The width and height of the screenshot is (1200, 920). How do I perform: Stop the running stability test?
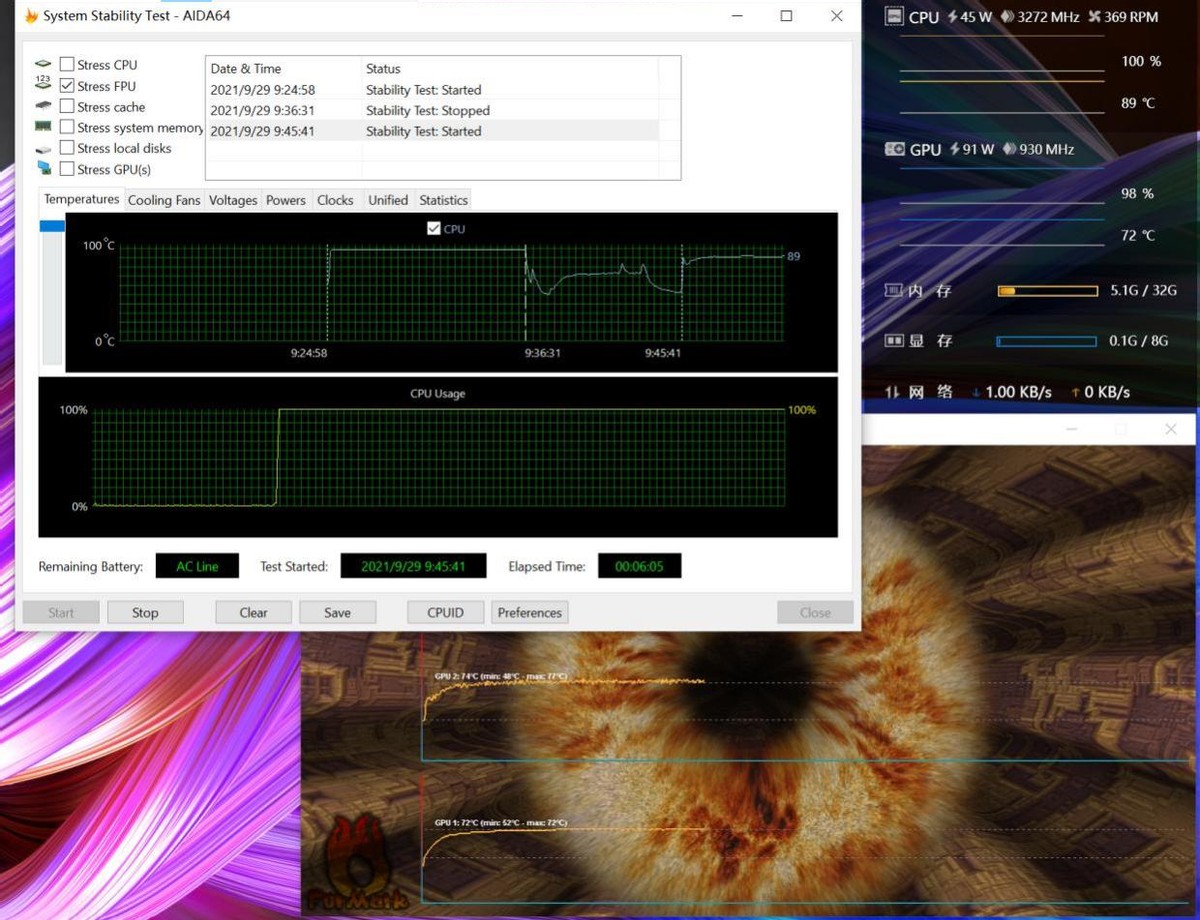[x=145, y=613]
